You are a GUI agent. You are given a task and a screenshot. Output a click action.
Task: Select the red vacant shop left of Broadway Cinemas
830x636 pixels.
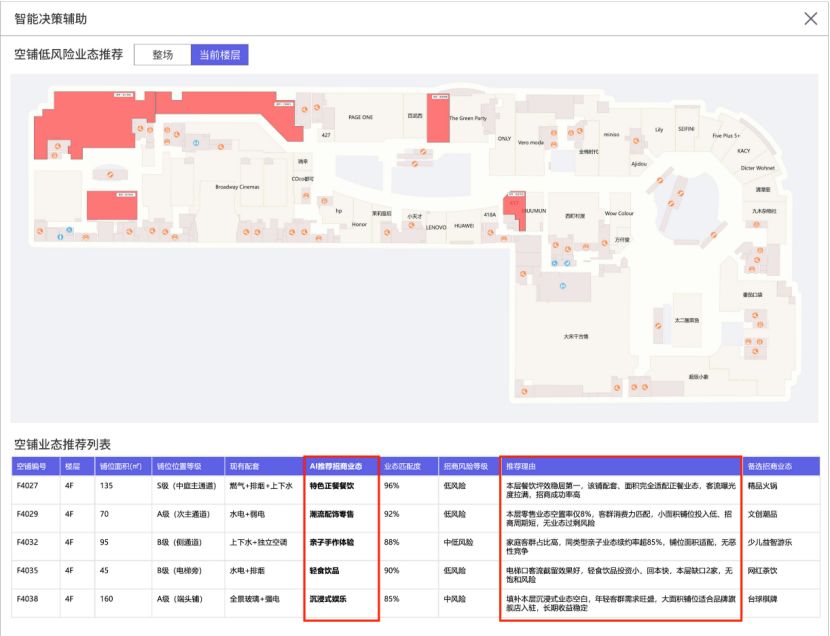pos(111,204)
